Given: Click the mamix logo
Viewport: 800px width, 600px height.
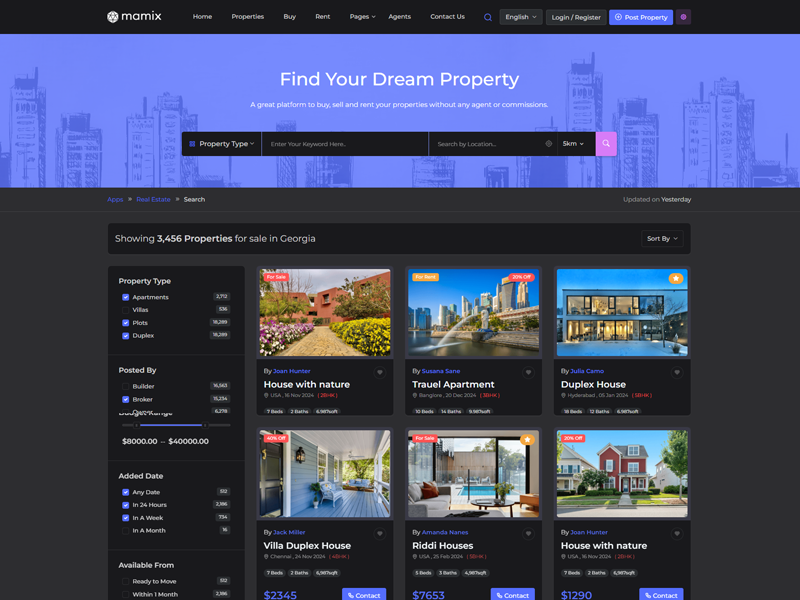Looking at the screenshot, I should [x=134, y=17].
